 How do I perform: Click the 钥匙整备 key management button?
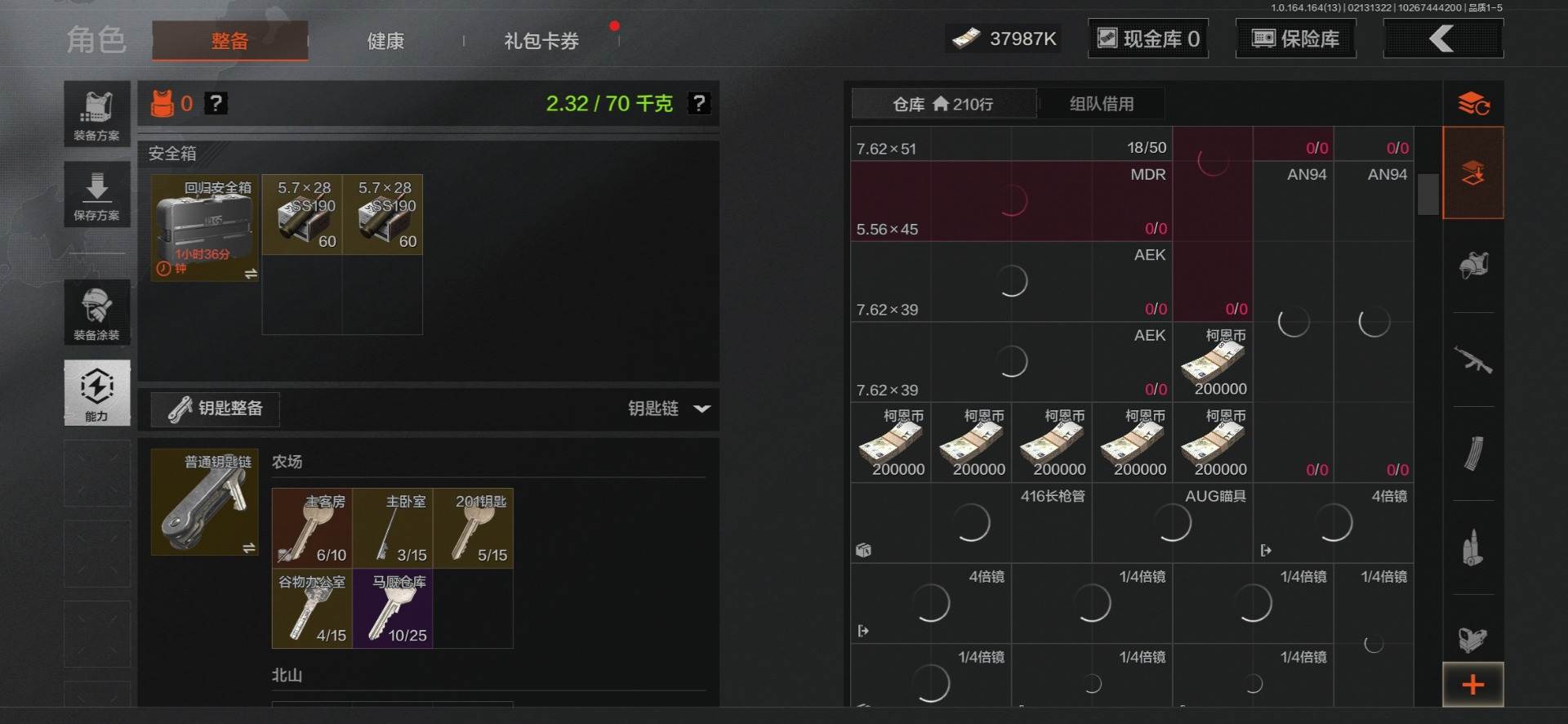click(216, 409)
